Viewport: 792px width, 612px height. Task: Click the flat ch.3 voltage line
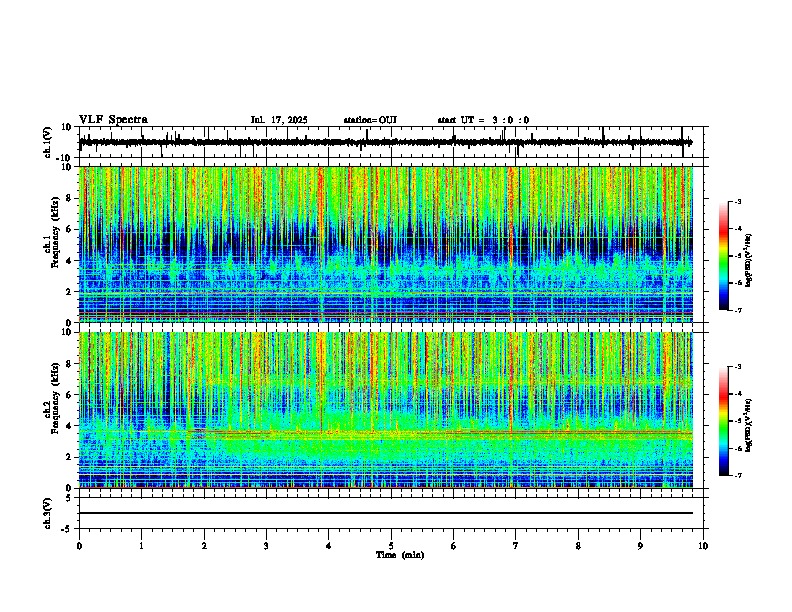tap(385, 513)
